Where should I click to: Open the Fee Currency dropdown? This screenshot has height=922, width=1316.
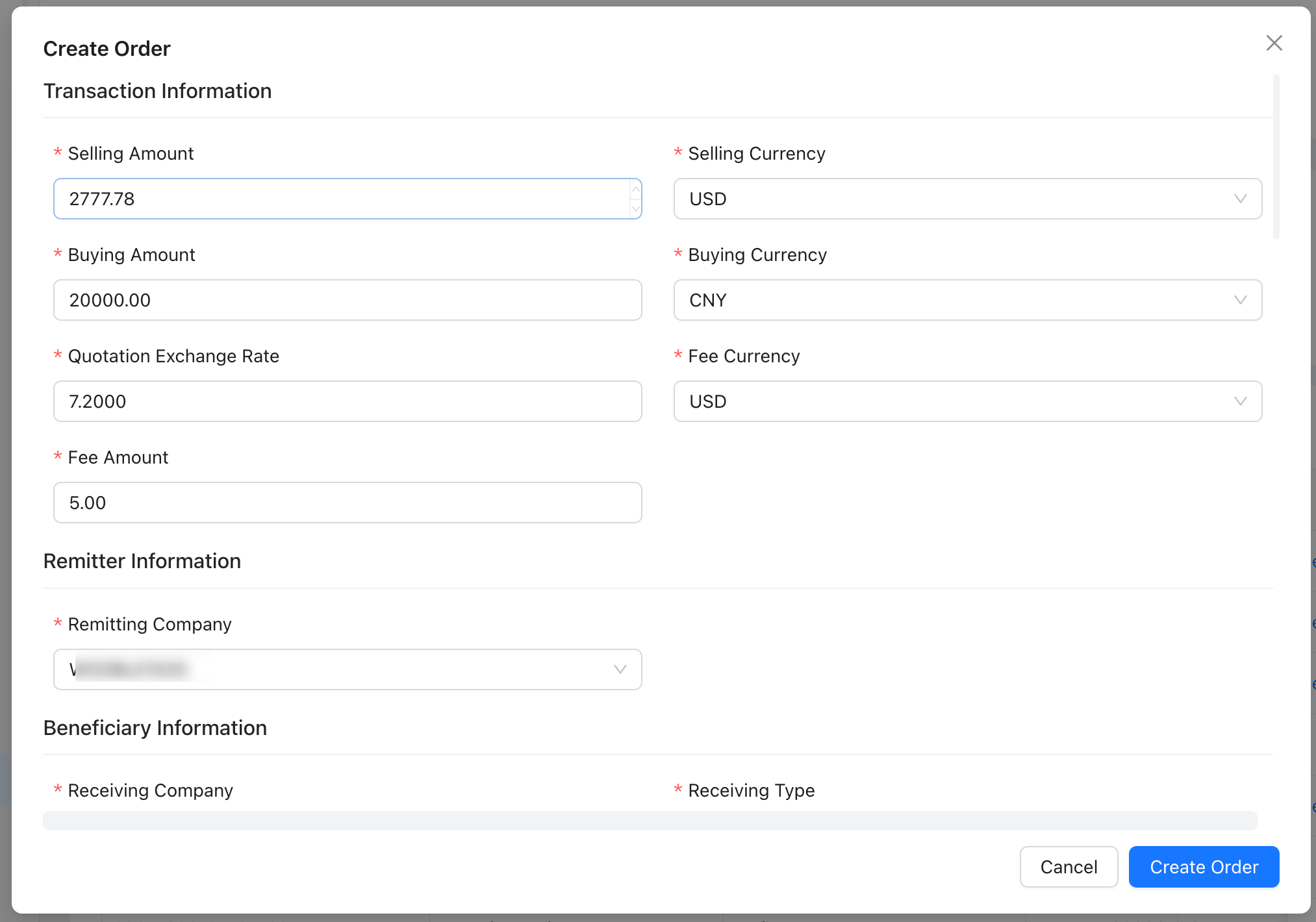[967, 401]
